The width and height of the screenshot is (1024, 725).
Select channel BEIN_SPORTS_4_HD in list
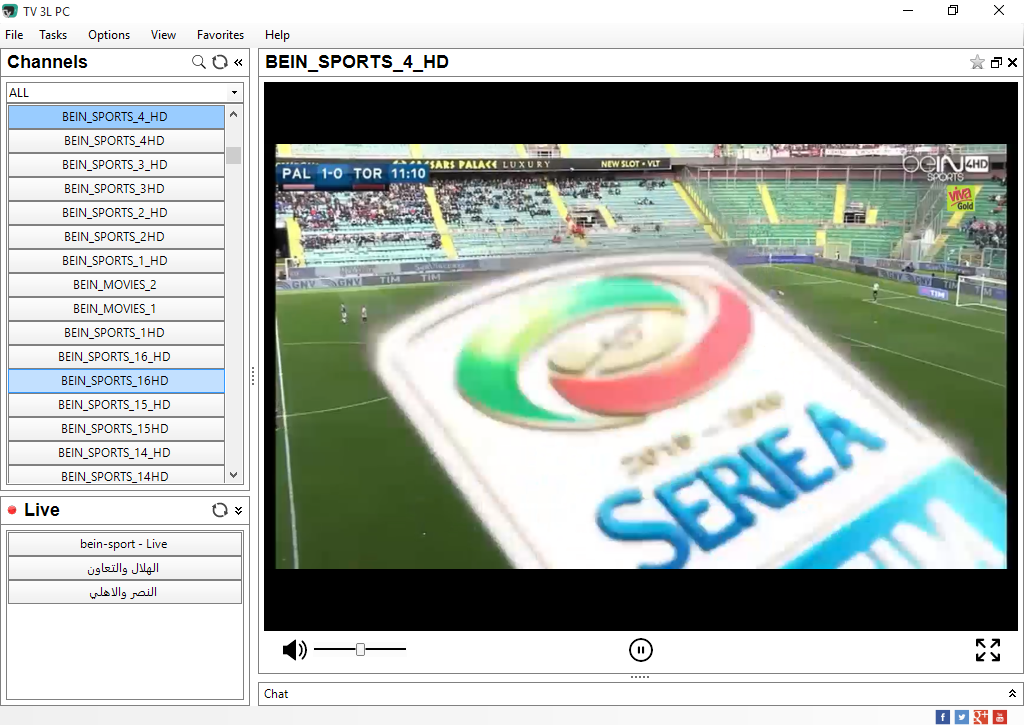pyautogui.click(x=116, y=117)
